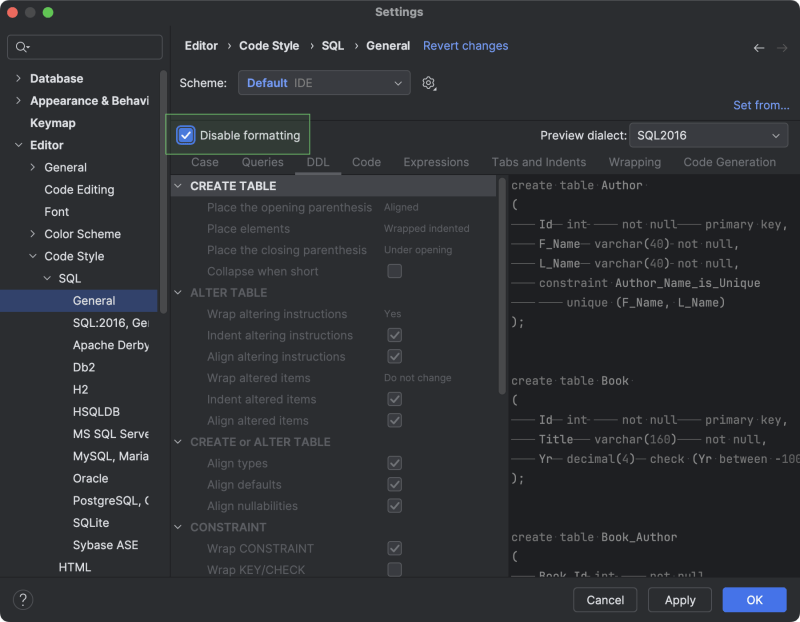Open the scheme settings gear menu
This screenshot has width=800, height=622.
[x=428, y=83]
